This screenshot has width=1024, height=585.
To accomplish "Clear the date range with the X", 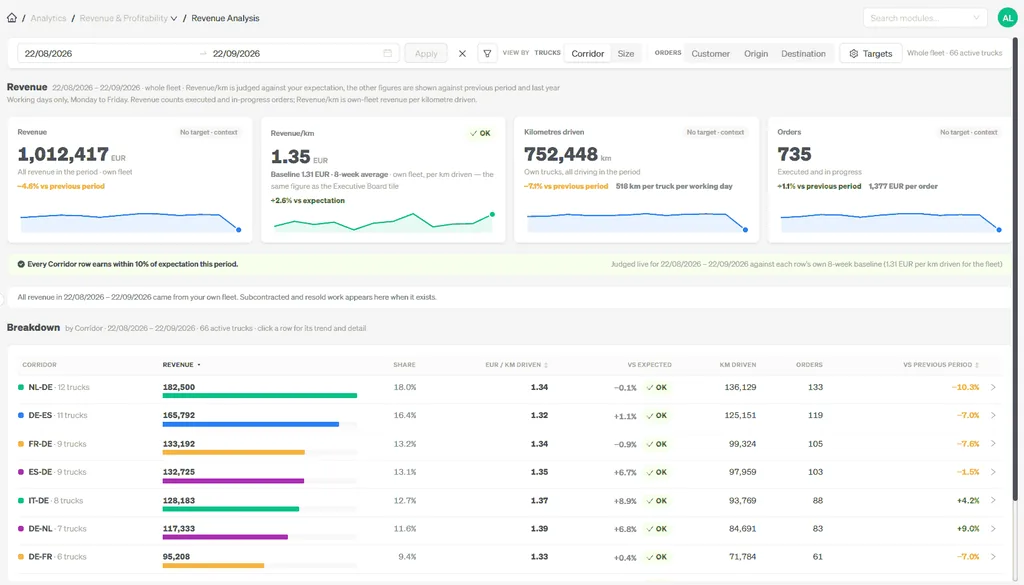I will (462, 54).
